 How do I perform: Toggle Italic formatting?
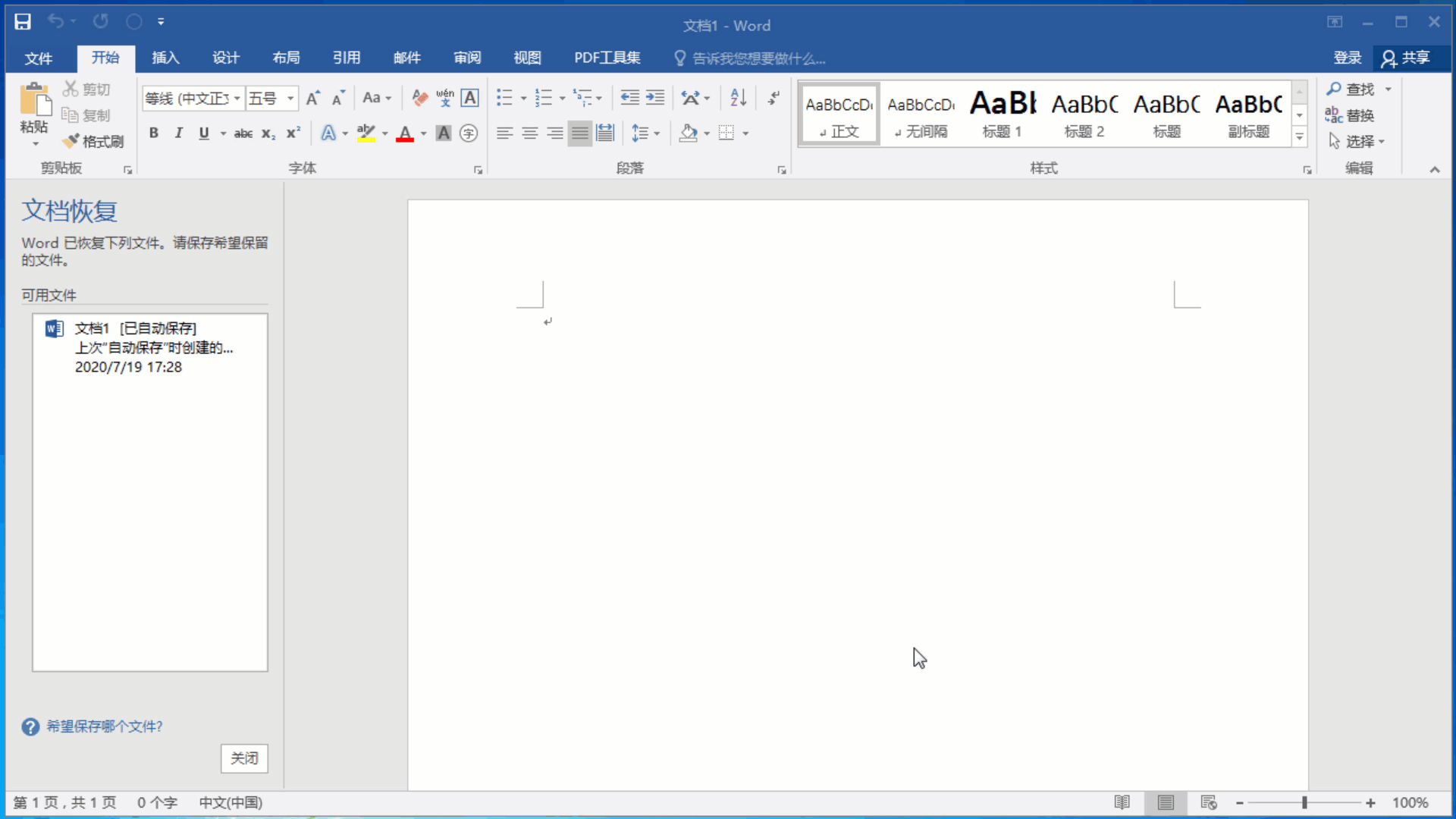(x=178, y=133)
